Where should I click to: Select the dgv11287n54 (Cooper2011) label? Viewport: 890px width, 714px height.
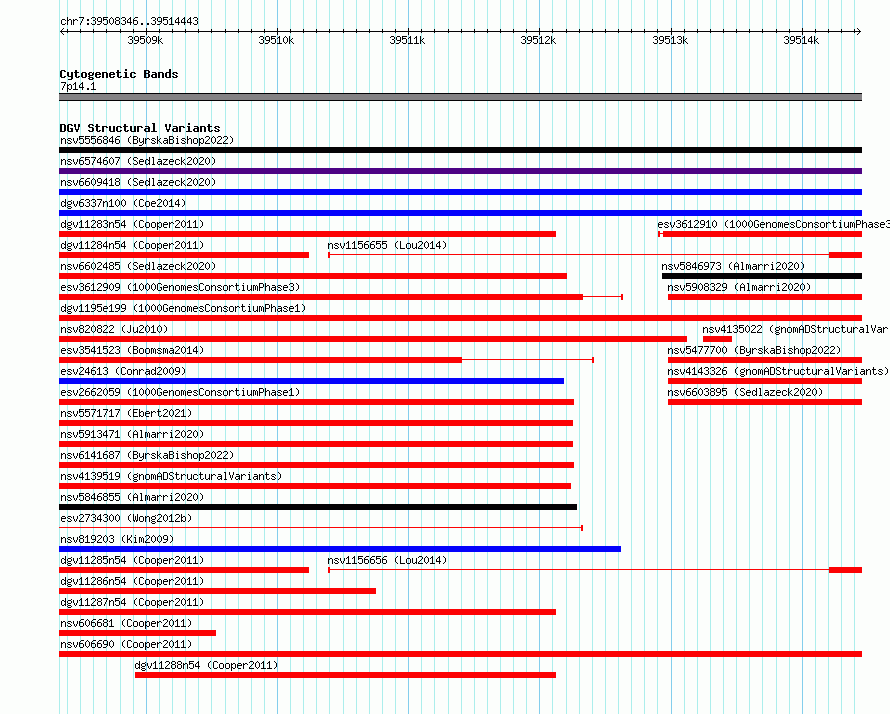(132, 602)
